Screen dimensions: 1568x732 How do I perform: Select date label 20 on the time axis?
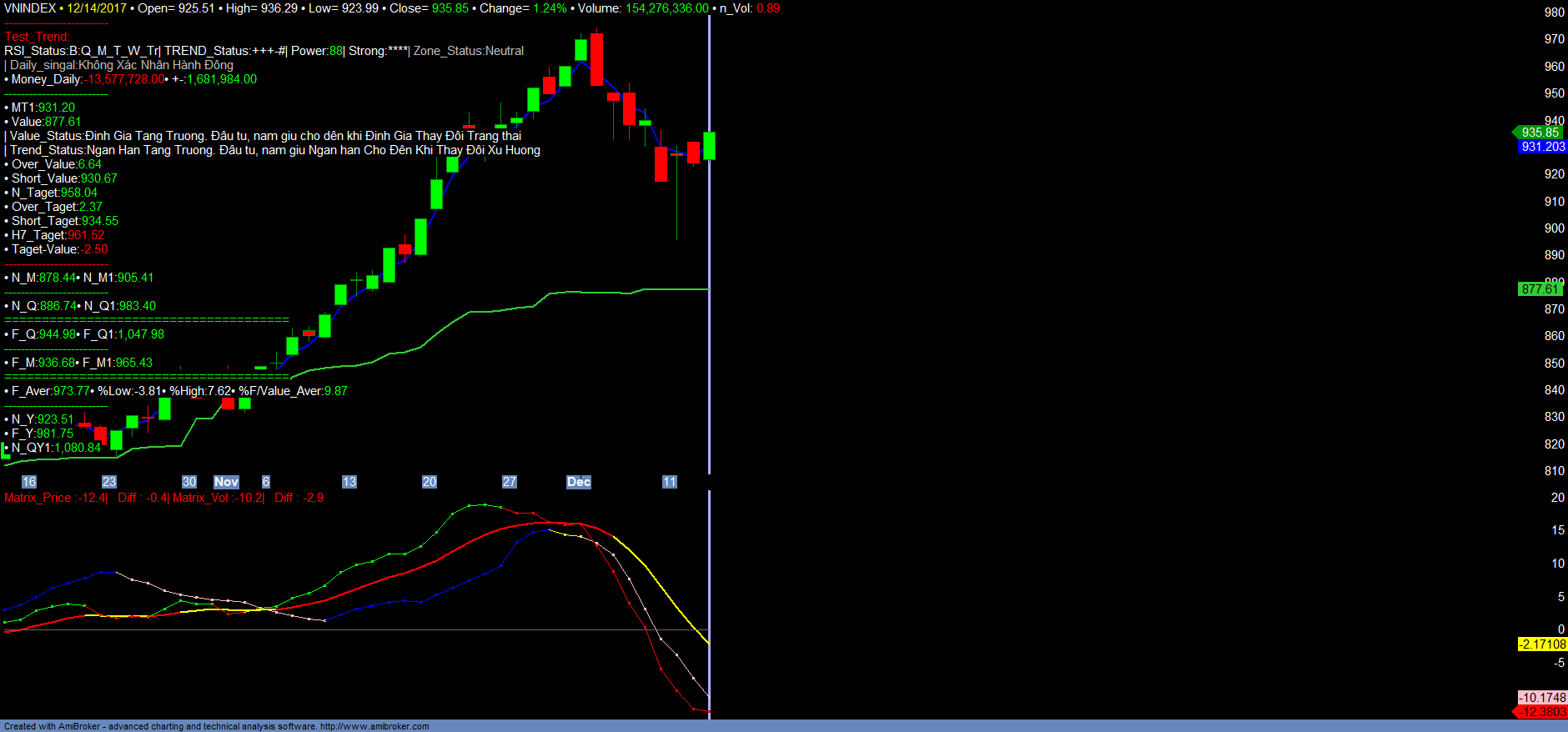click(x=430, y=482)
